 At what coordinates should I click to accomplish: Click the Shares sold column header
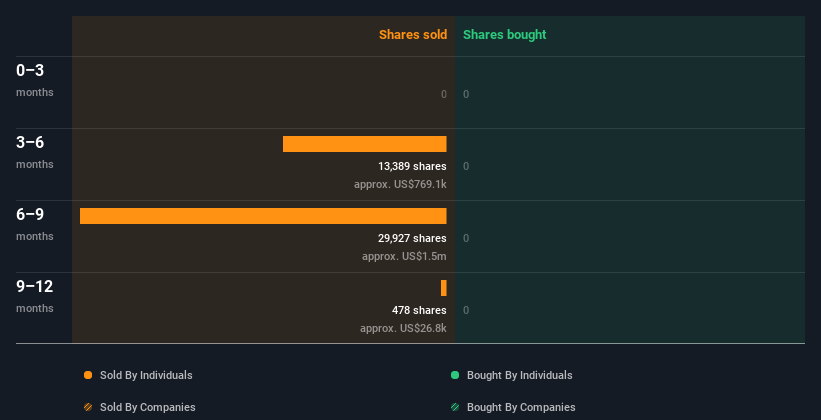pyautogui.click(x=413, y=35)
